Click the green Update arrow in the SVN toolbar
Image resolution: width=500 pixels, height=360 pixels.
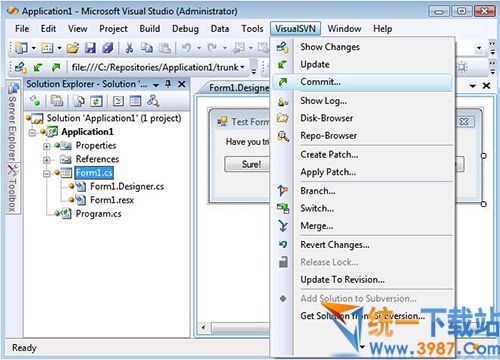pos(38,68)
